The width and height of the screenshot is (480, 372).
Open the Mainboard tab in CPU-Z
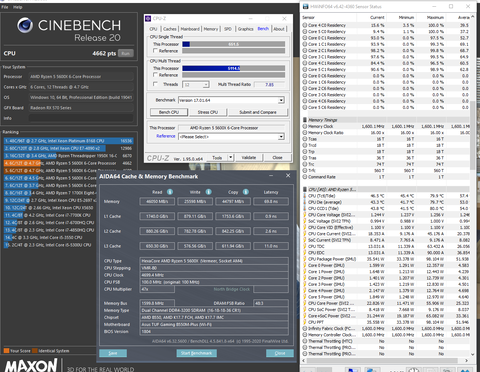190,29
